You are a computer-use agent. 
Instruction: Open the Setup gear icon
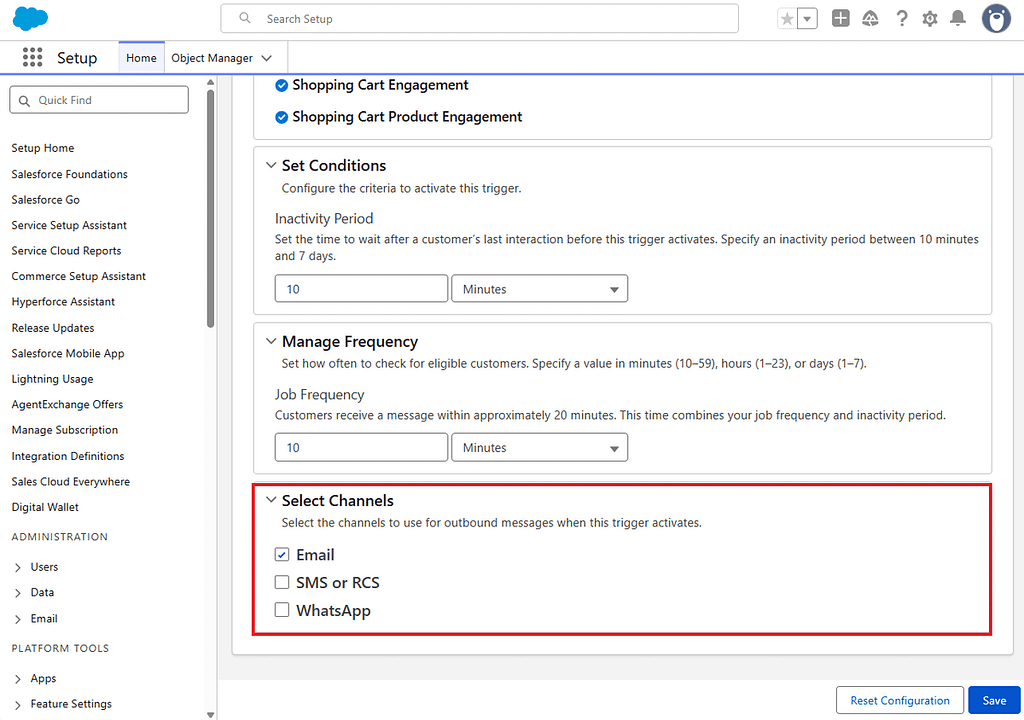point(930,18)
